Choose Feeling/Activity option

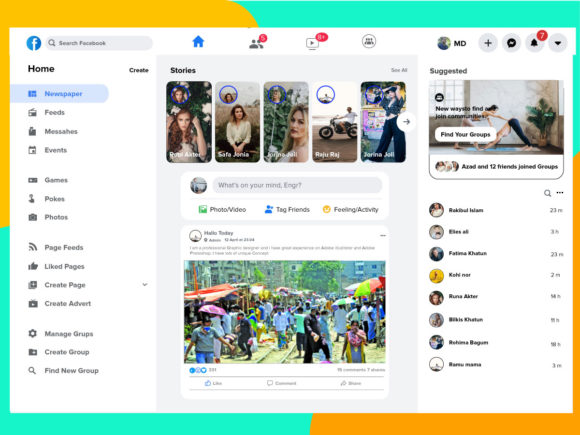351,209
